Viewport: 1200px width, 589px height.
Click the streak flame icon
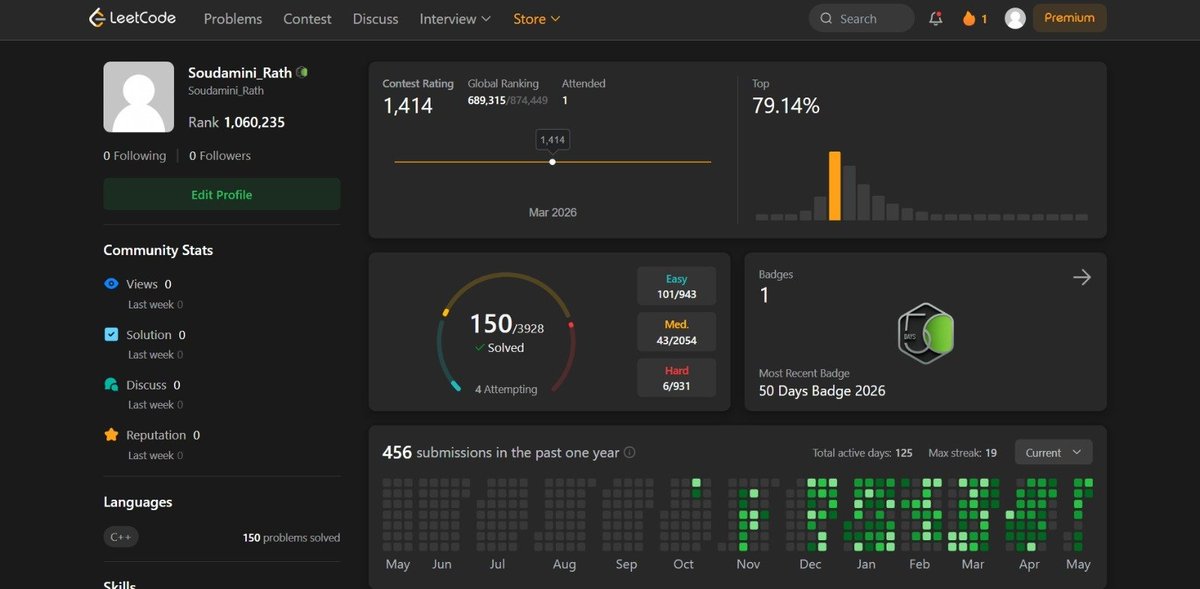[968, 18]
